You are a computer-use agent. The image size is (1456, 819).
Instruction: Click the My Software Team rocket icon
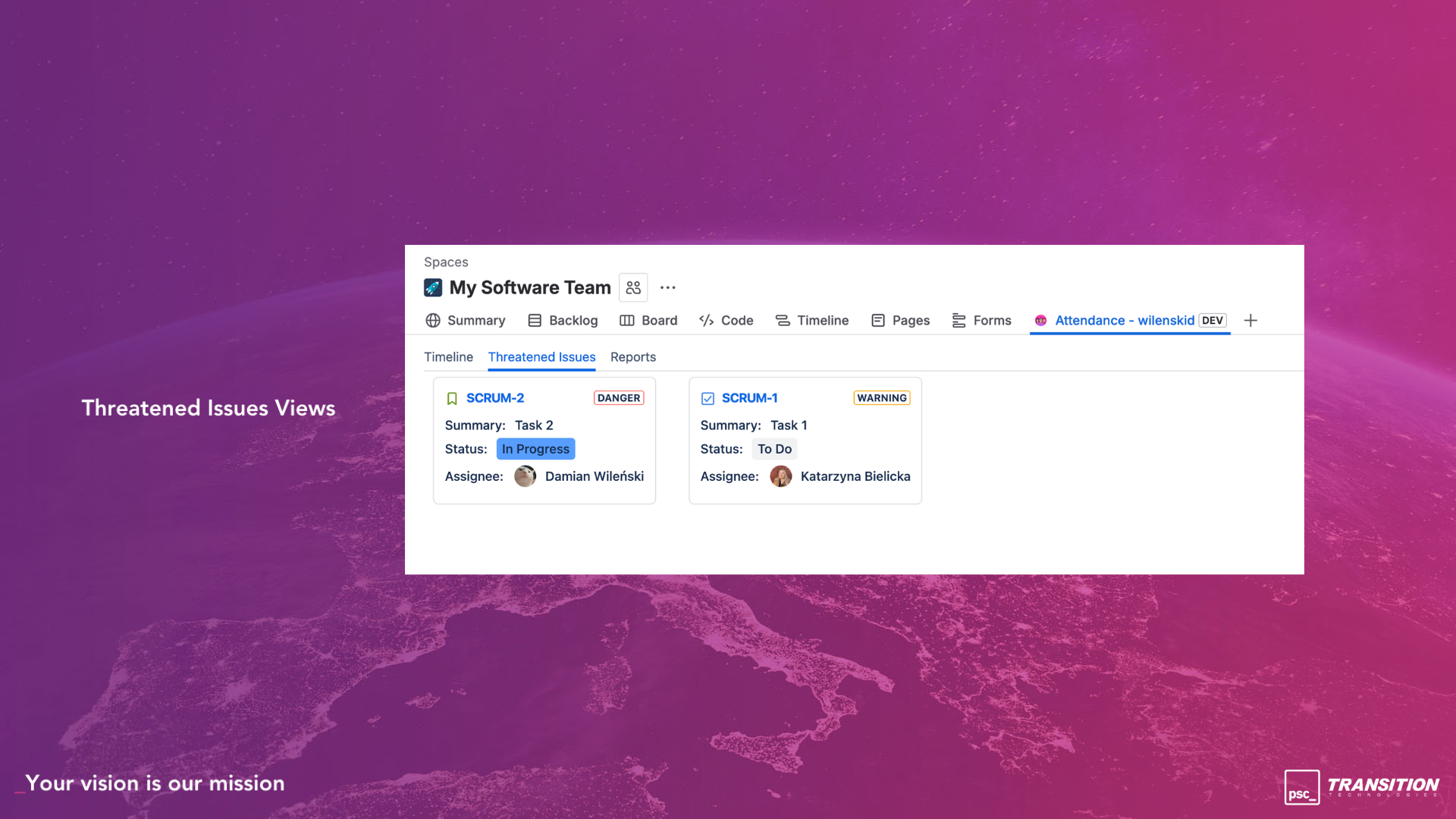(433, 287)
